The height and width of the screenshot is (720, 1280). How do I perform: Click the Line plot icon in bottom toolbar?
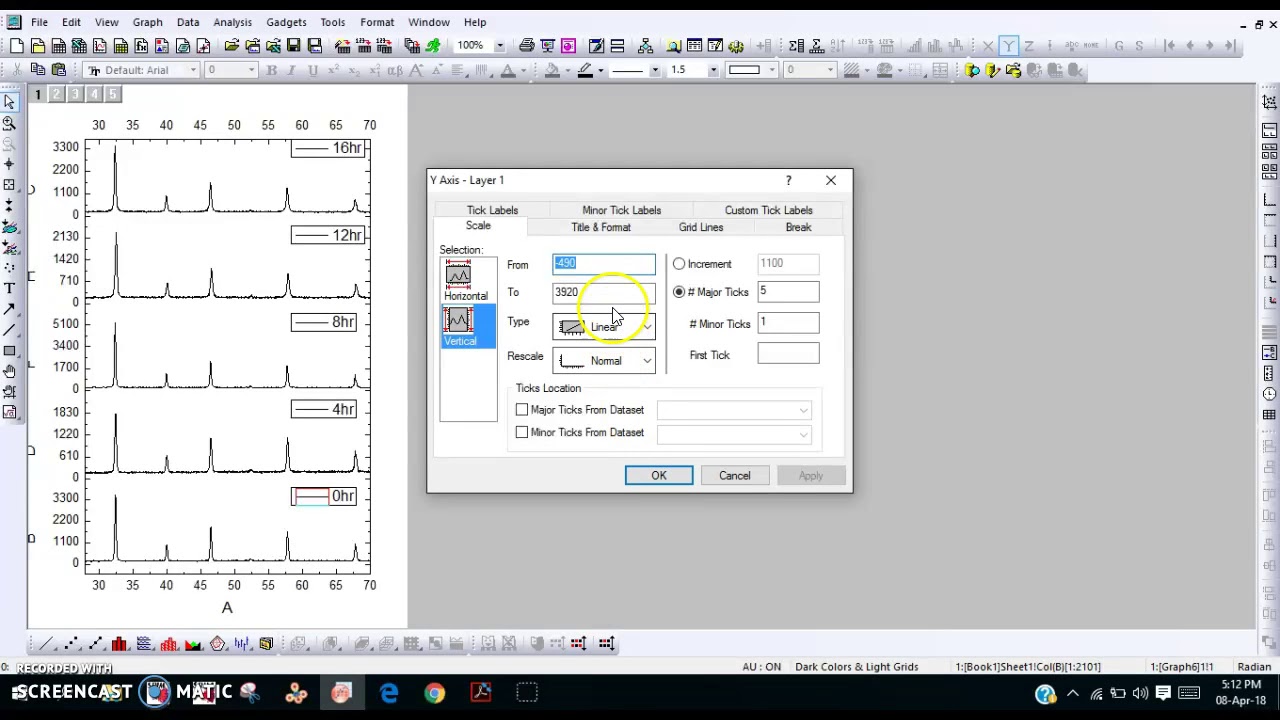tap(46, 643)
